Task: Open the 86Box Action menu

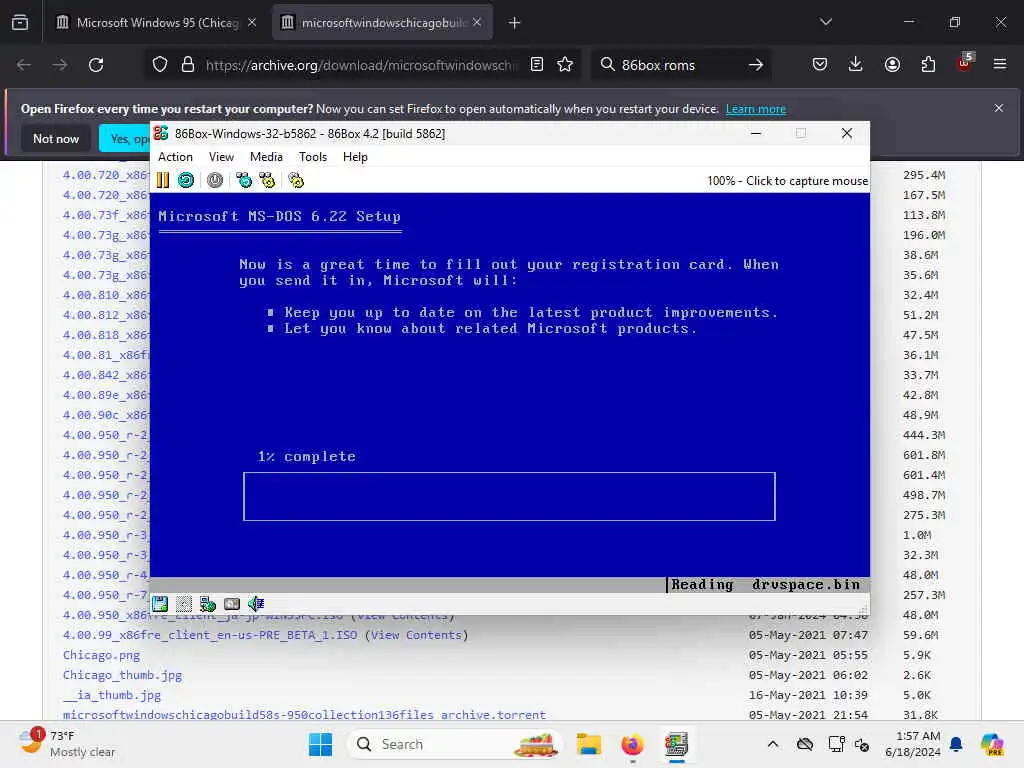Action: point(175,157)
